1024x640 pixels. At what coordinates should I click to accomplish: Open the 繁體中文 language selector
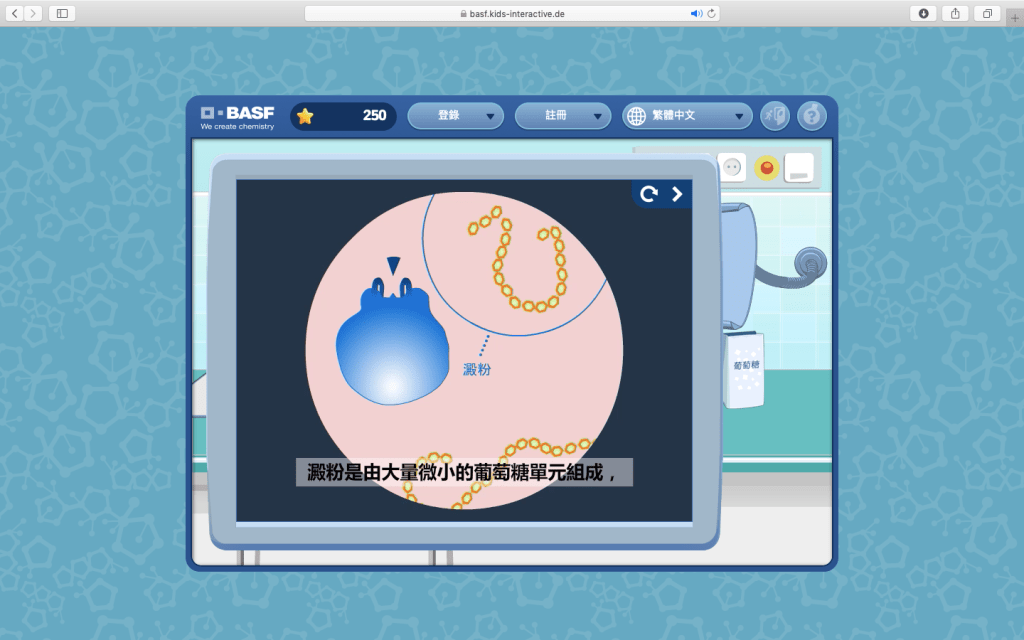click(687, 116)
